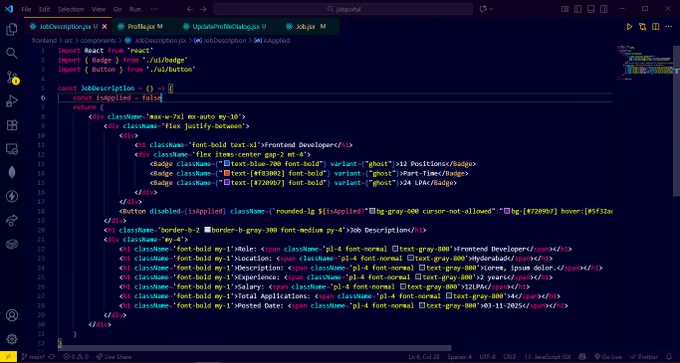This screenshot has height=363, width=680.
Task: Click the VS Code logo icon
Action: [9, 9]
